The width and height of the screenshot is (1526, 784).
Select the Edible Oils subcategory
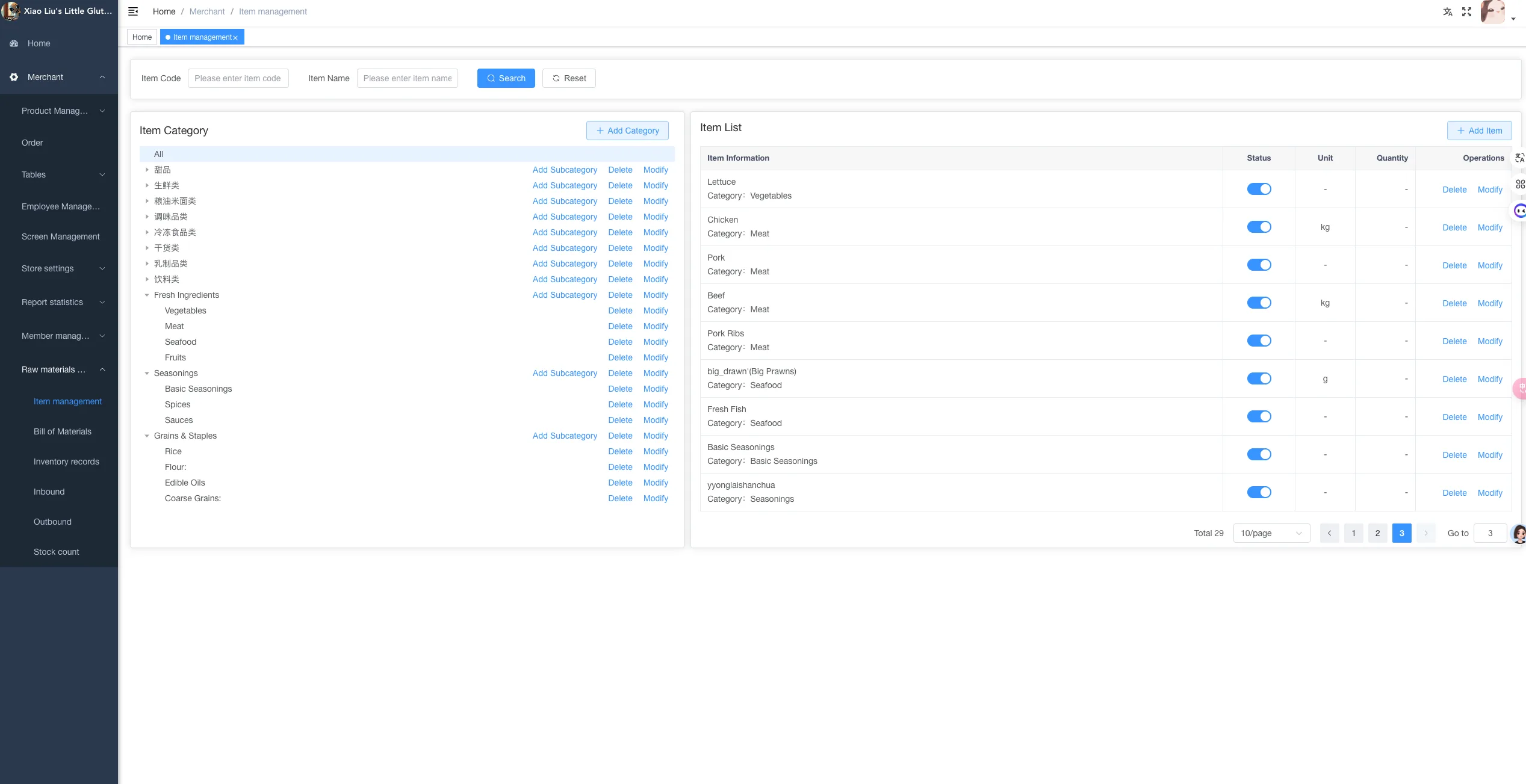185,483
